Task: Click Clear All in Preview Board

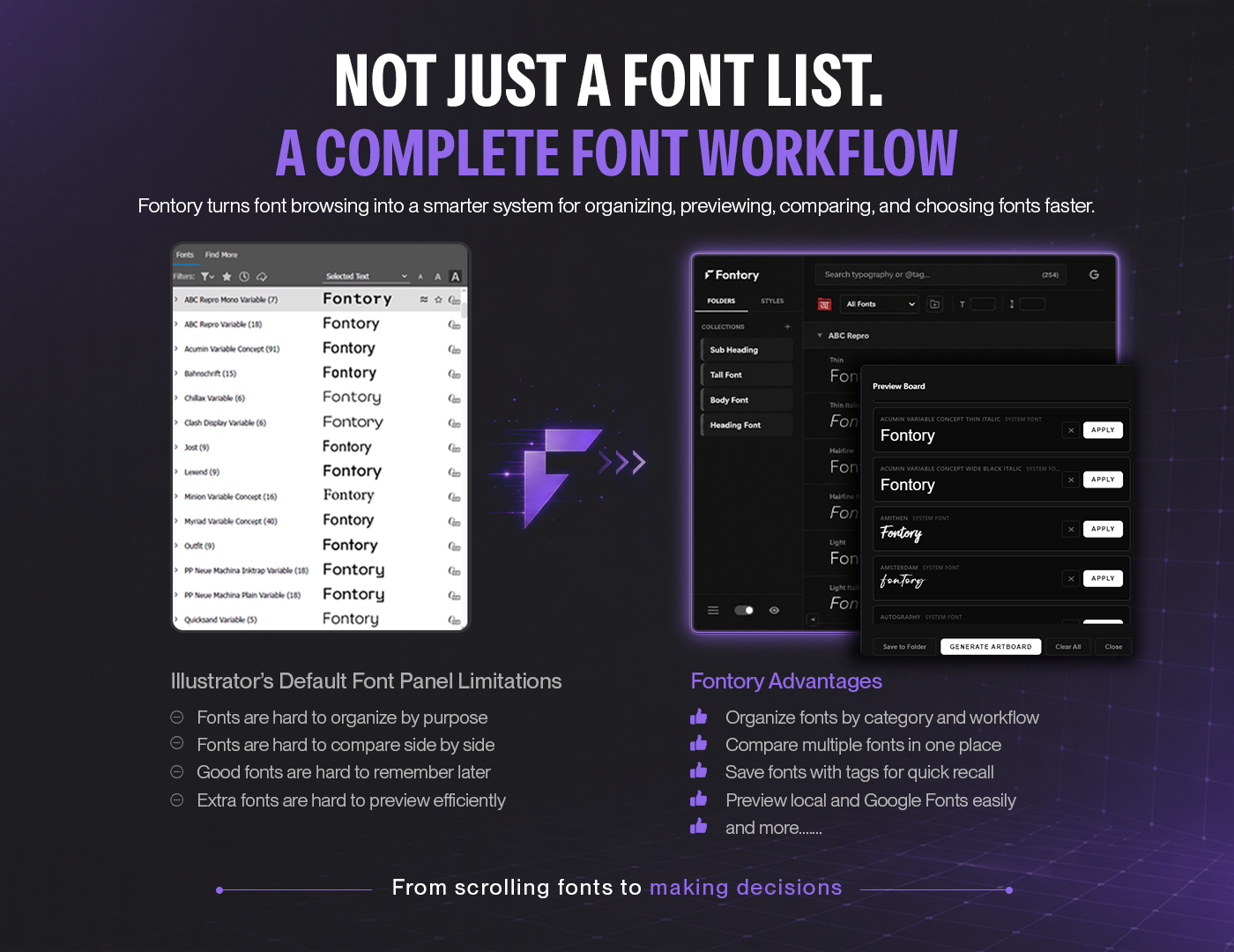Action: (x=1068, y=647)
